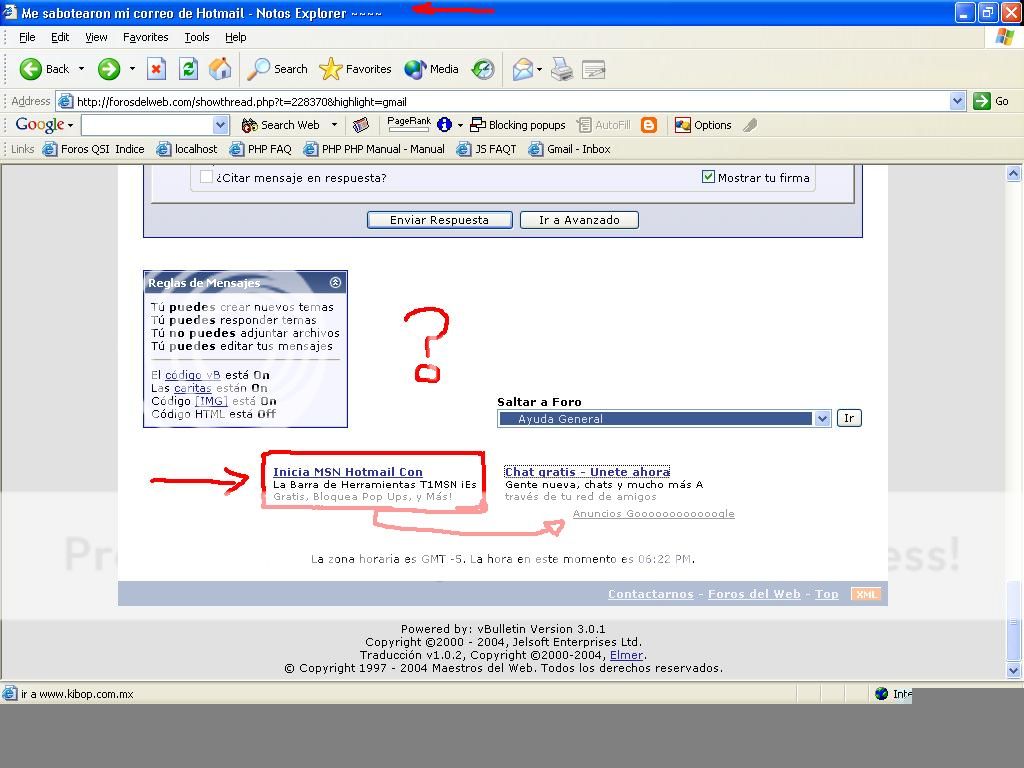Open the Google logo dropdown menu
This screenshot has width=1024, height=768.
pyautogui.click(x=70, y=125)
